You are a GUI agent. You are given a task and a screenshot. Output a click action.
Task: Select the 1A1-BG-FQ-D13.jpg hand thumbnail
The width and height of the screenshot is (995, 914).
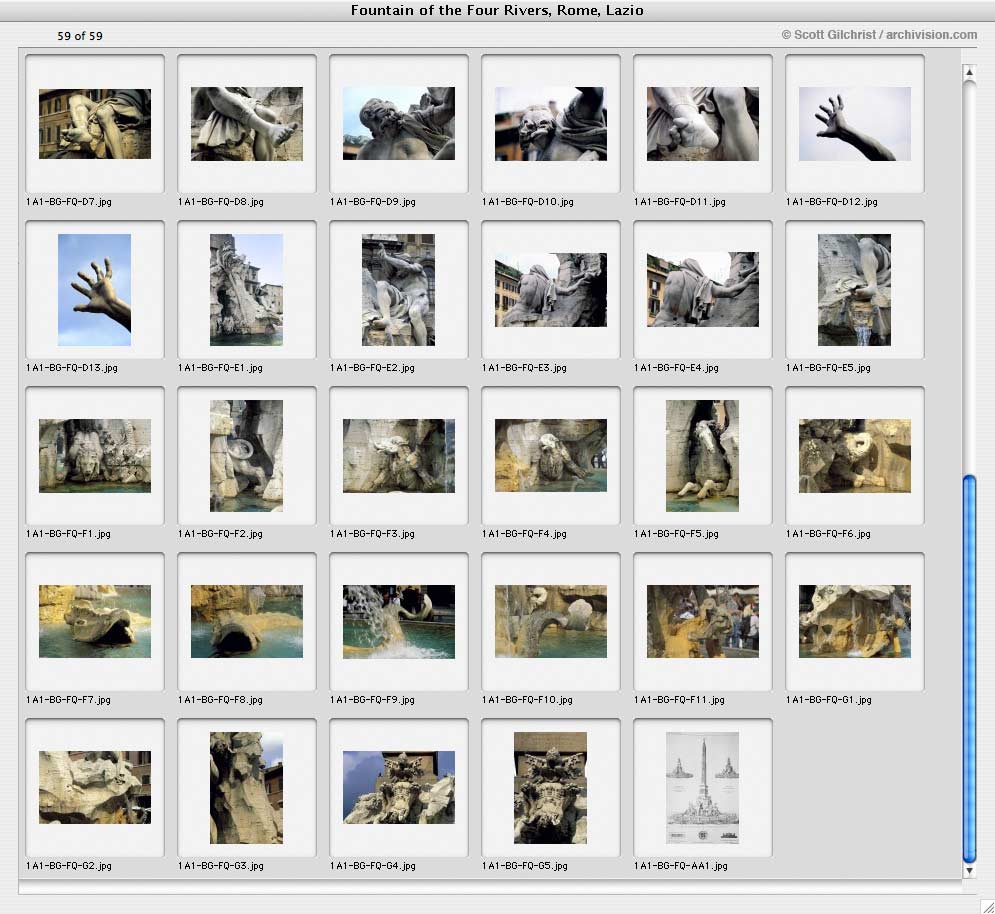click(95, 290)
